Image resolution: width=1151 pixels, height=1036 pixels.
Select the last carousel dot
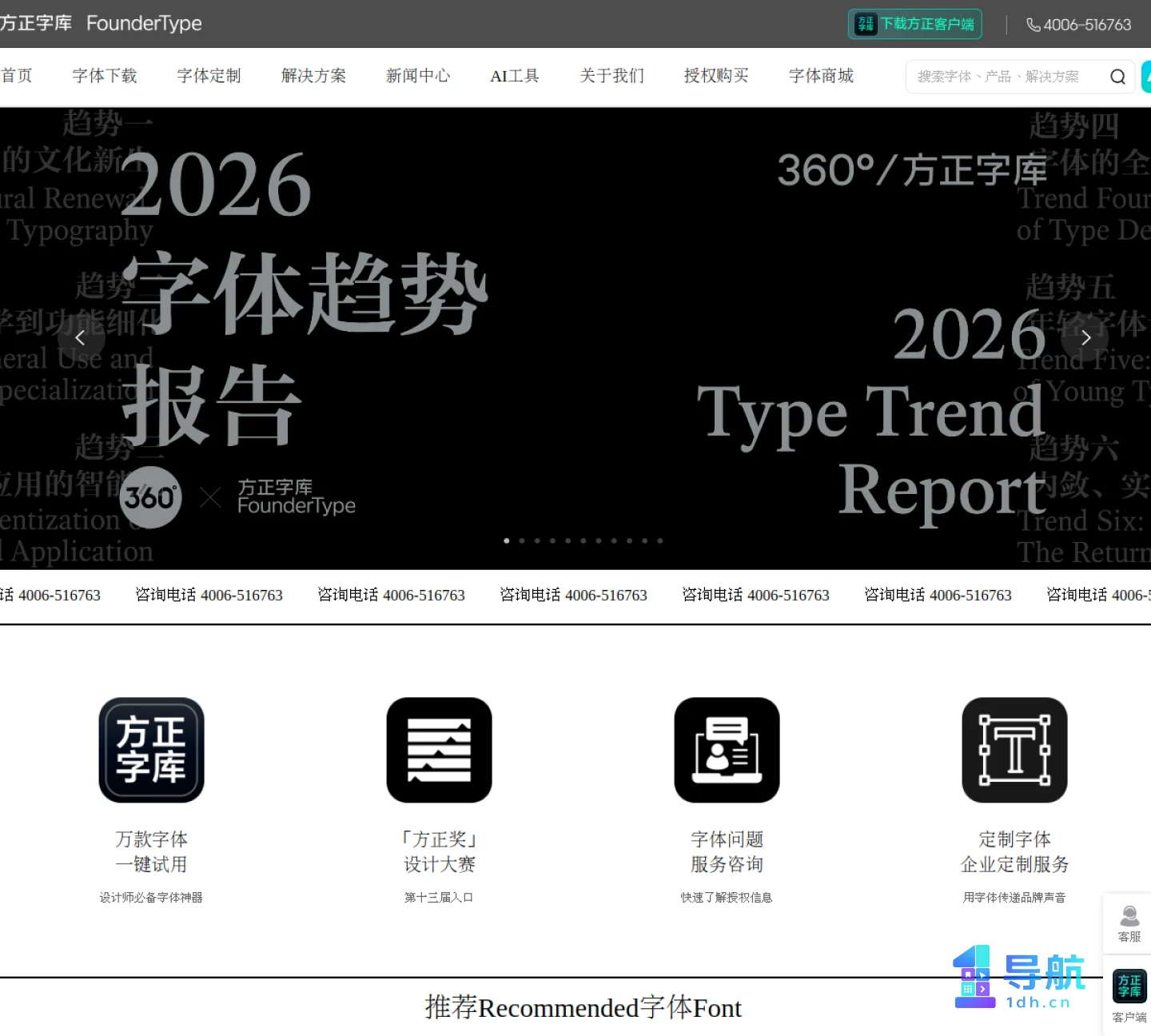pyautogui.click(x=660, y=541)
